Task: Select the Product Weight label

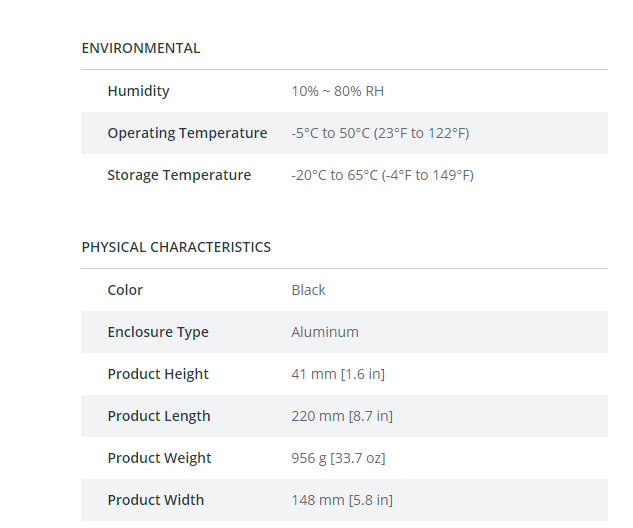Action: 159,458
